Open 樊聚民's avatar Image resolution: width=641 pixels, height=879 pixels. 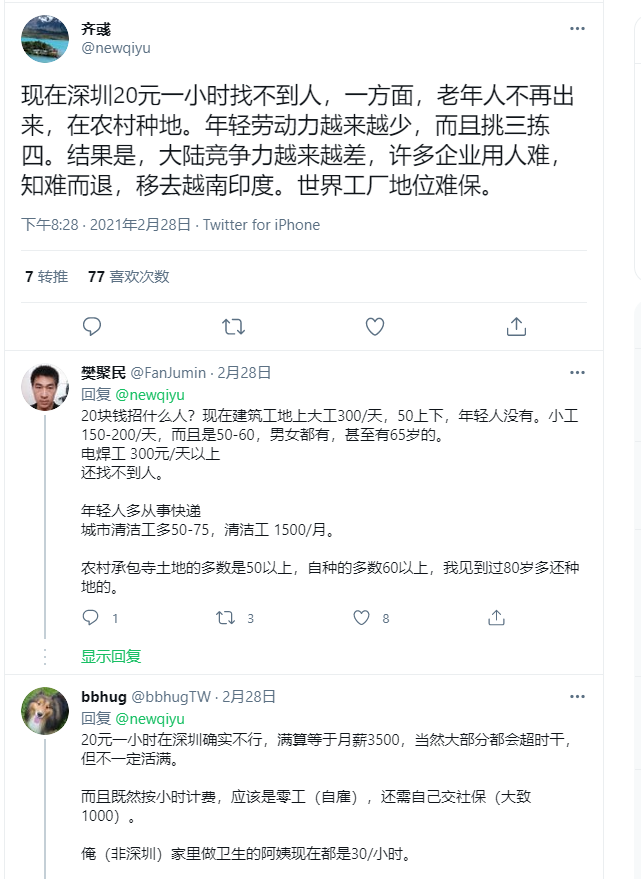click(46, 387)
